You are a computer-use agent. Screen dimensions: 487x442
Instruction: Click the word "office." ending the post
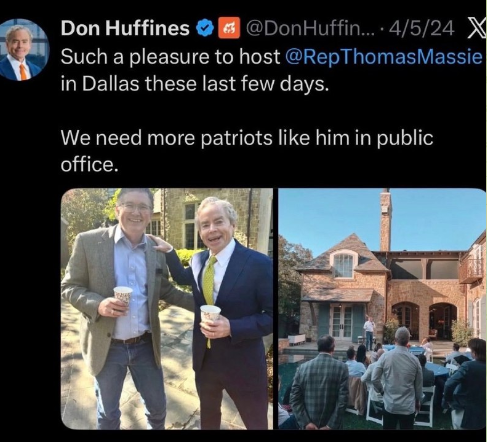[89, 164]
